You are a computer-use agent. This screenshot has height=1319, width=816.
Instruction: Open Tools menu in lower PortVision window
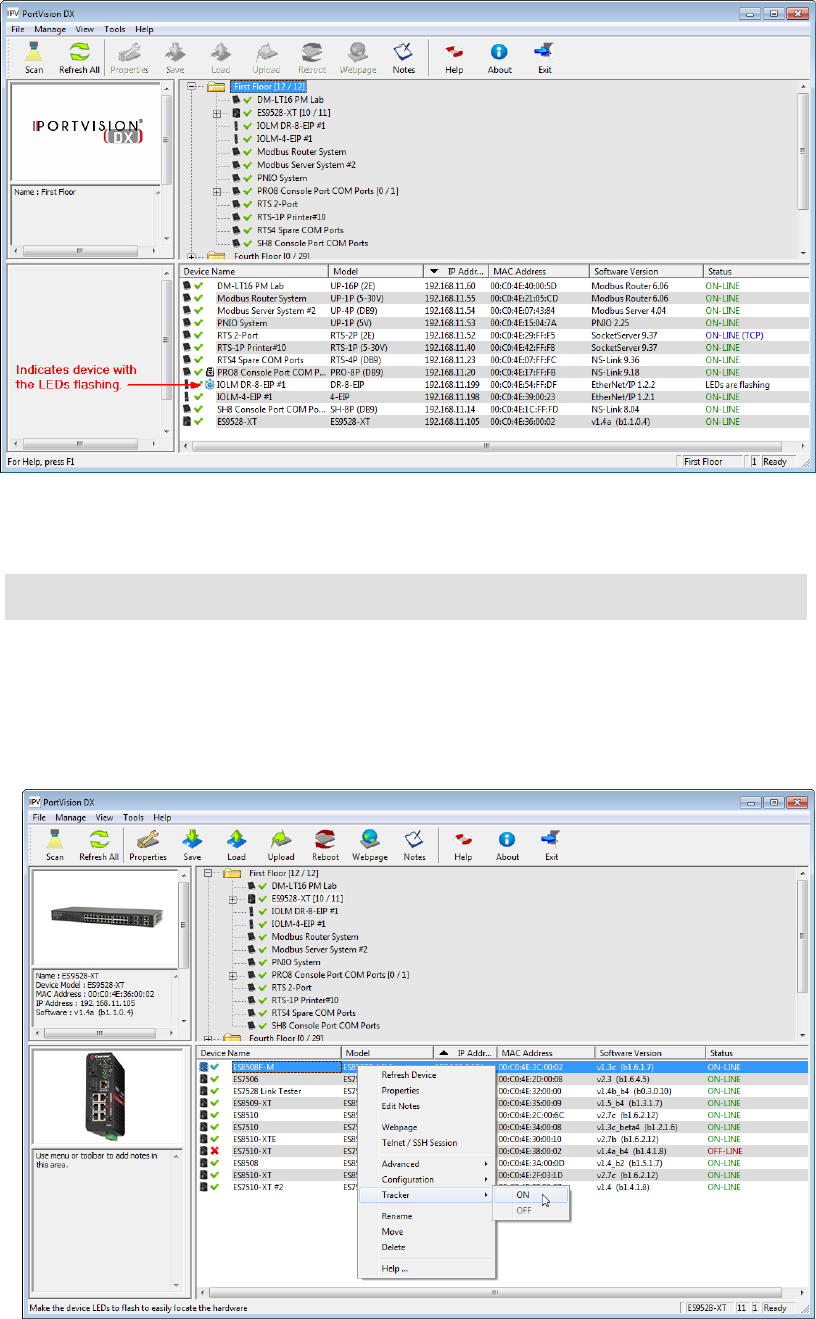pyautogui.click(x=134, y=817)
